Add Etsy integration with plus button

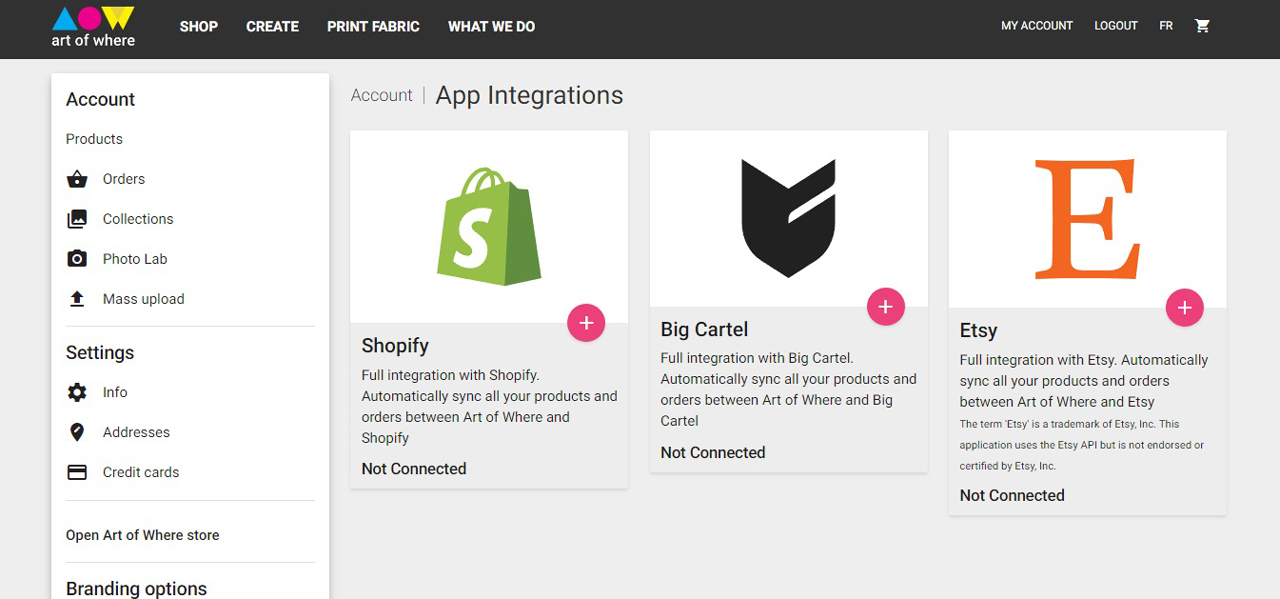click(x=1184, y=308)
